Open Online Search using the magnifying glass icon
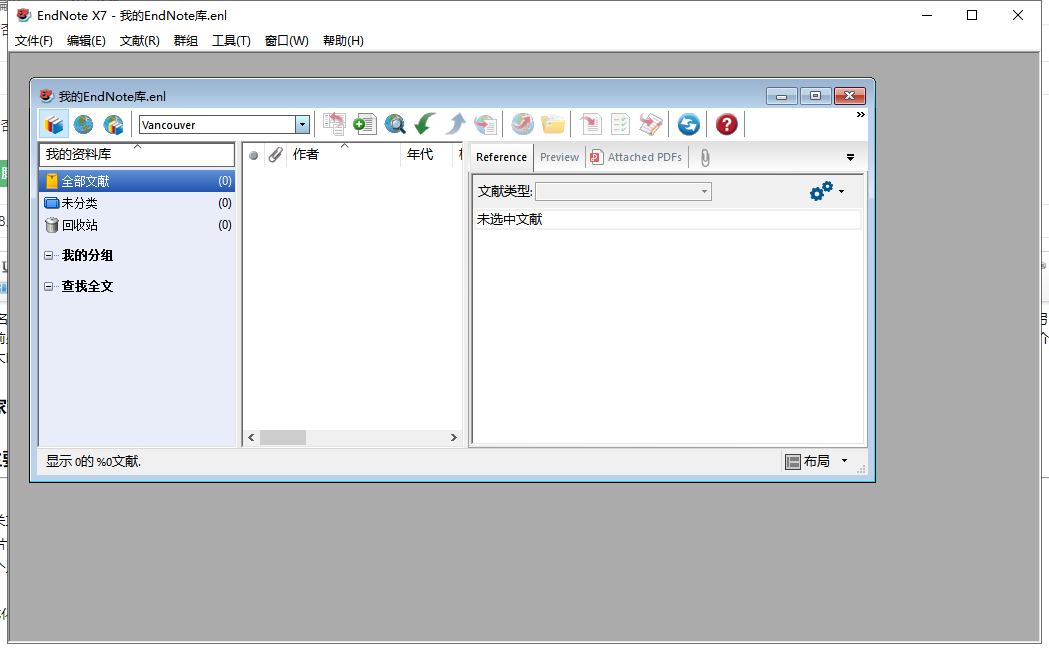The image size is (1049, 651). 395,124
